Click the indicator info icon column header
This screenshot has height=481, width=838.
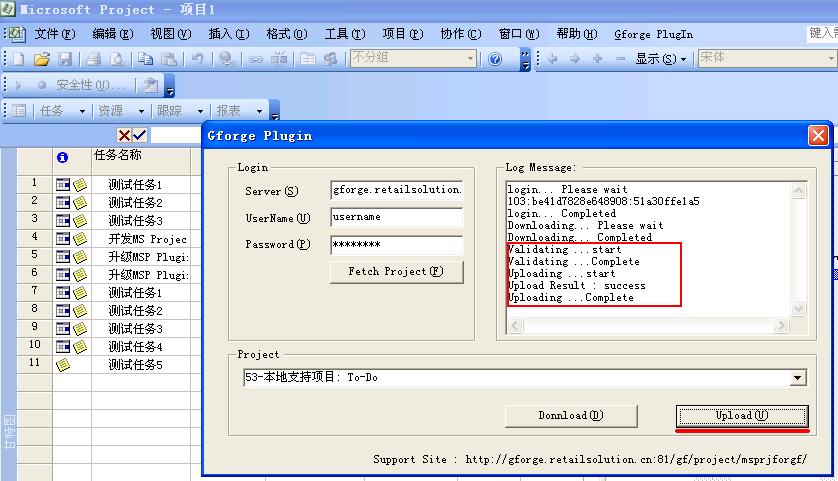(x=63, y=157)
